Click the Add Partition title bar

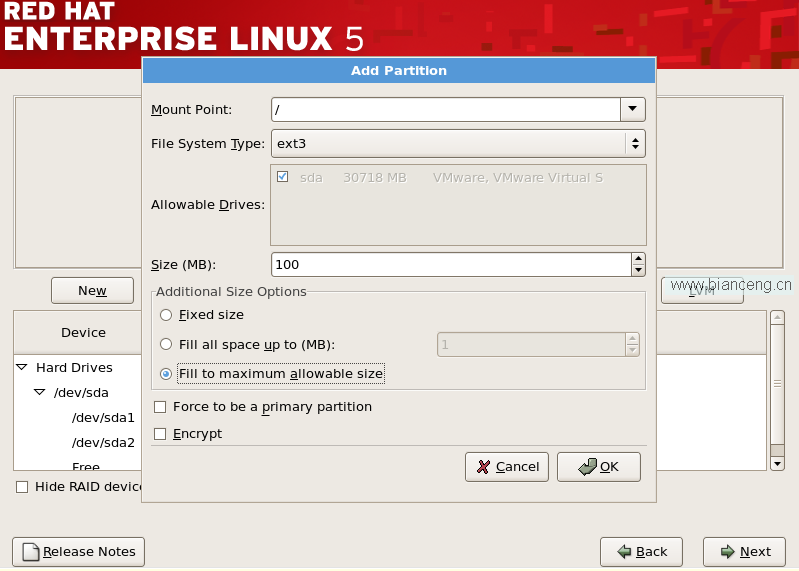tap(399, 70)
